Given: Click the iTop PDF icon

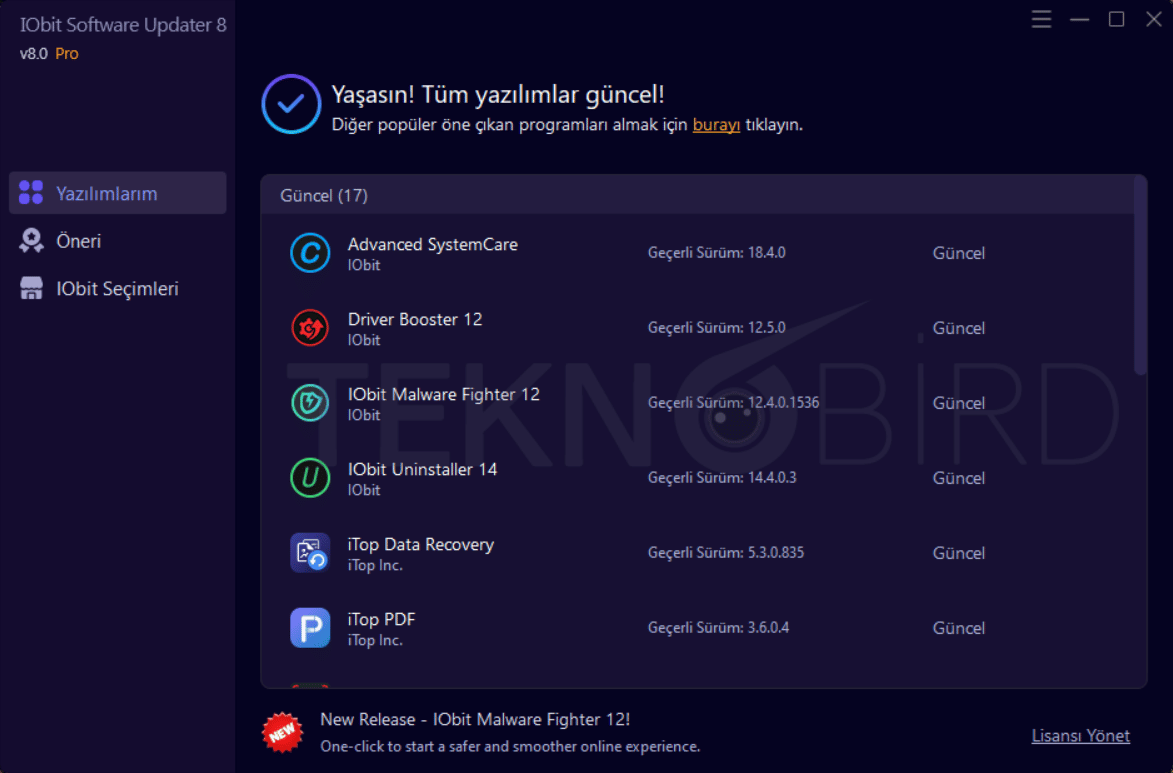Looking at the screenshot, I should tap(310, 627).
